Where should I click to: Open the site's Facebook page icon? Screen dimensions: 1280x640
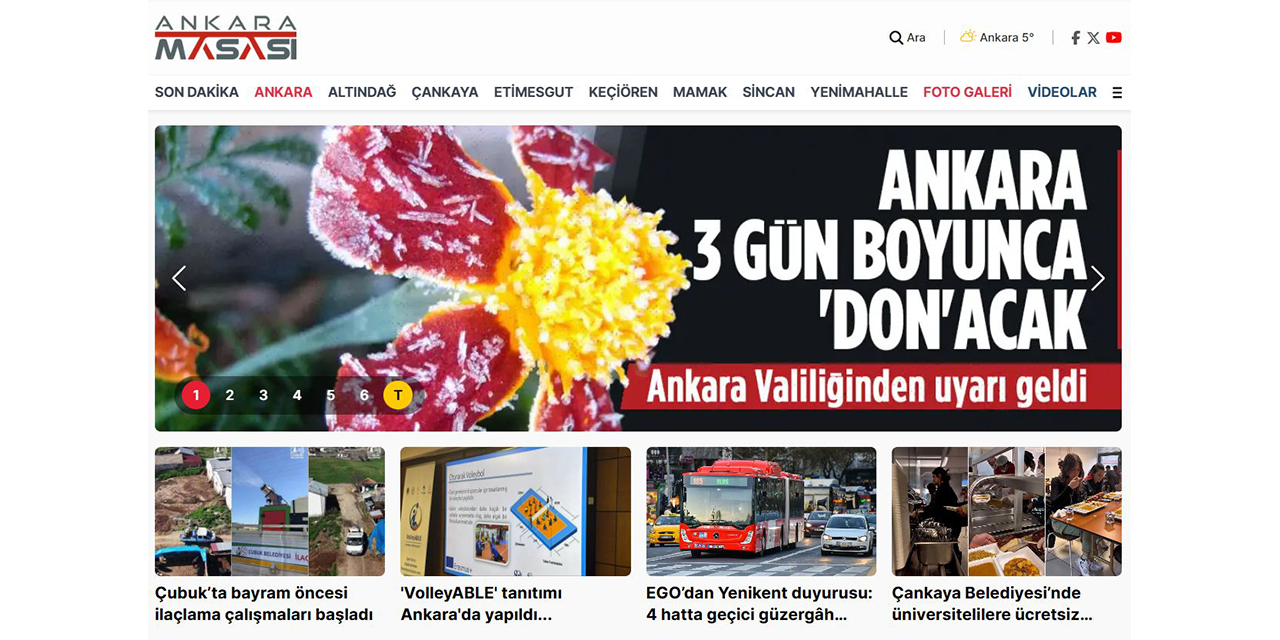1074,37
